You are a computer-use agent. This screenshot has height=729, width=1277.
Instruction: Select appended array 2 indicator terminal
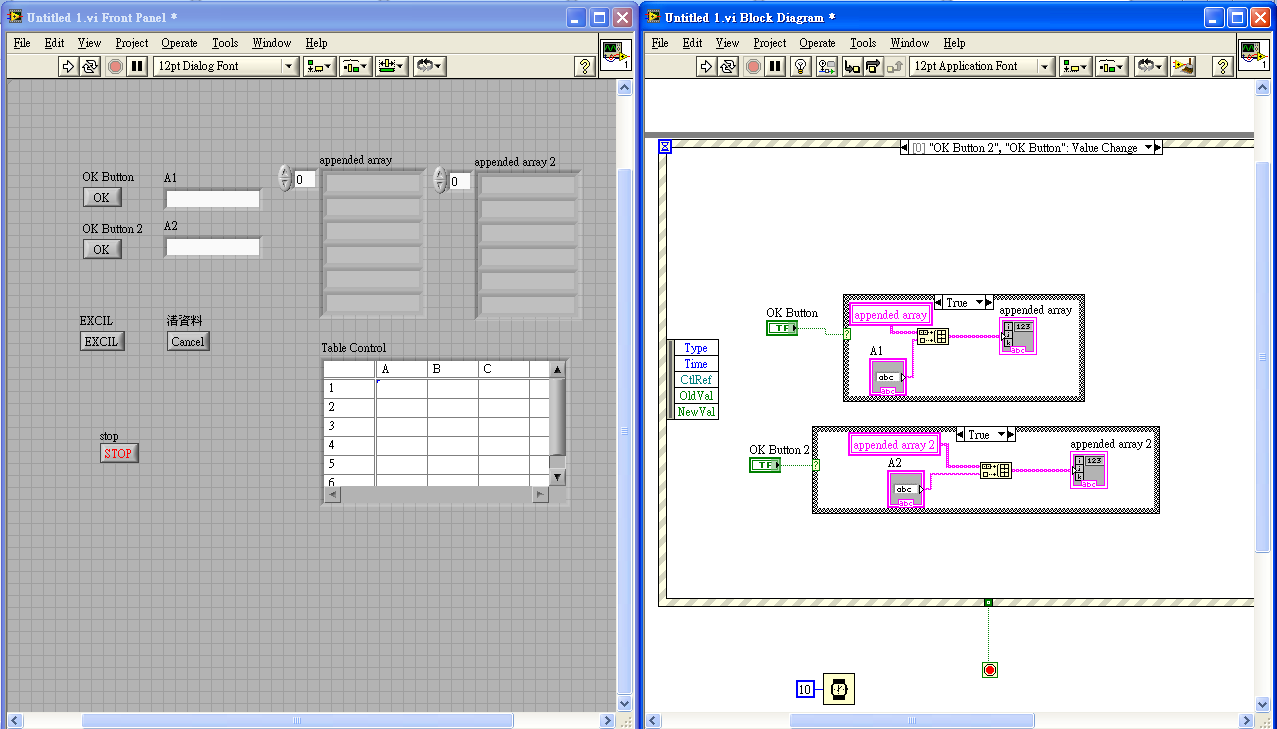pos(1088,471)
